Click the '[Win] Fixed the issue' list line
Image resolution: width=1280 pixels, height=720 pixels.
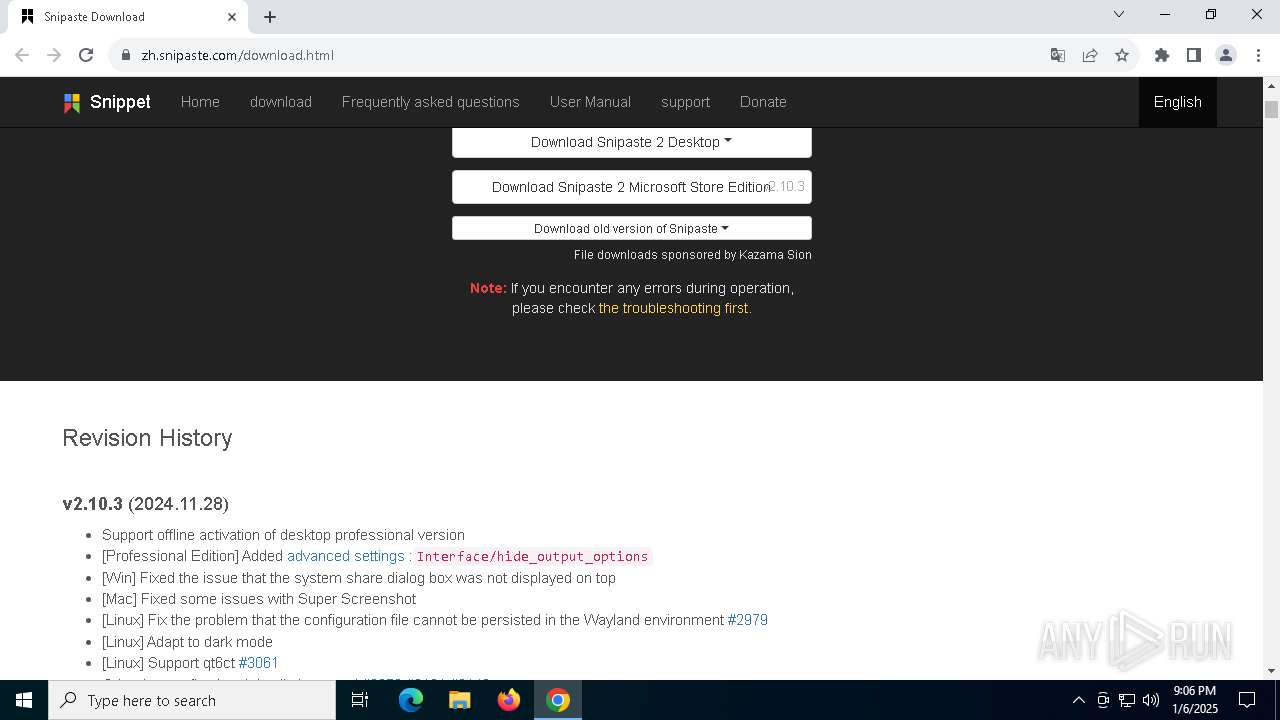[359, 578]
